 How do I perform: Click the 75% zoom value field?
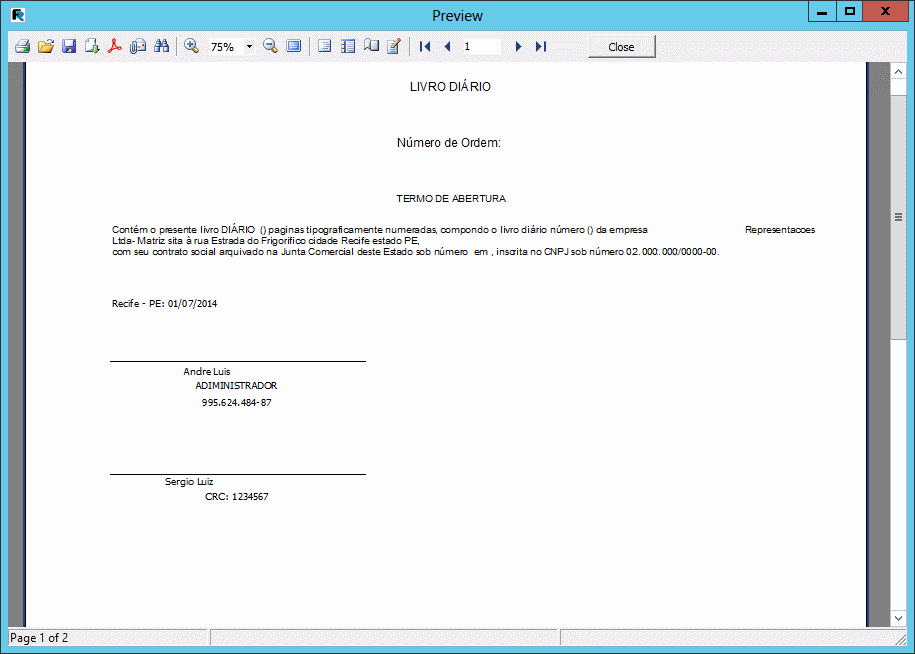point(226,47)
